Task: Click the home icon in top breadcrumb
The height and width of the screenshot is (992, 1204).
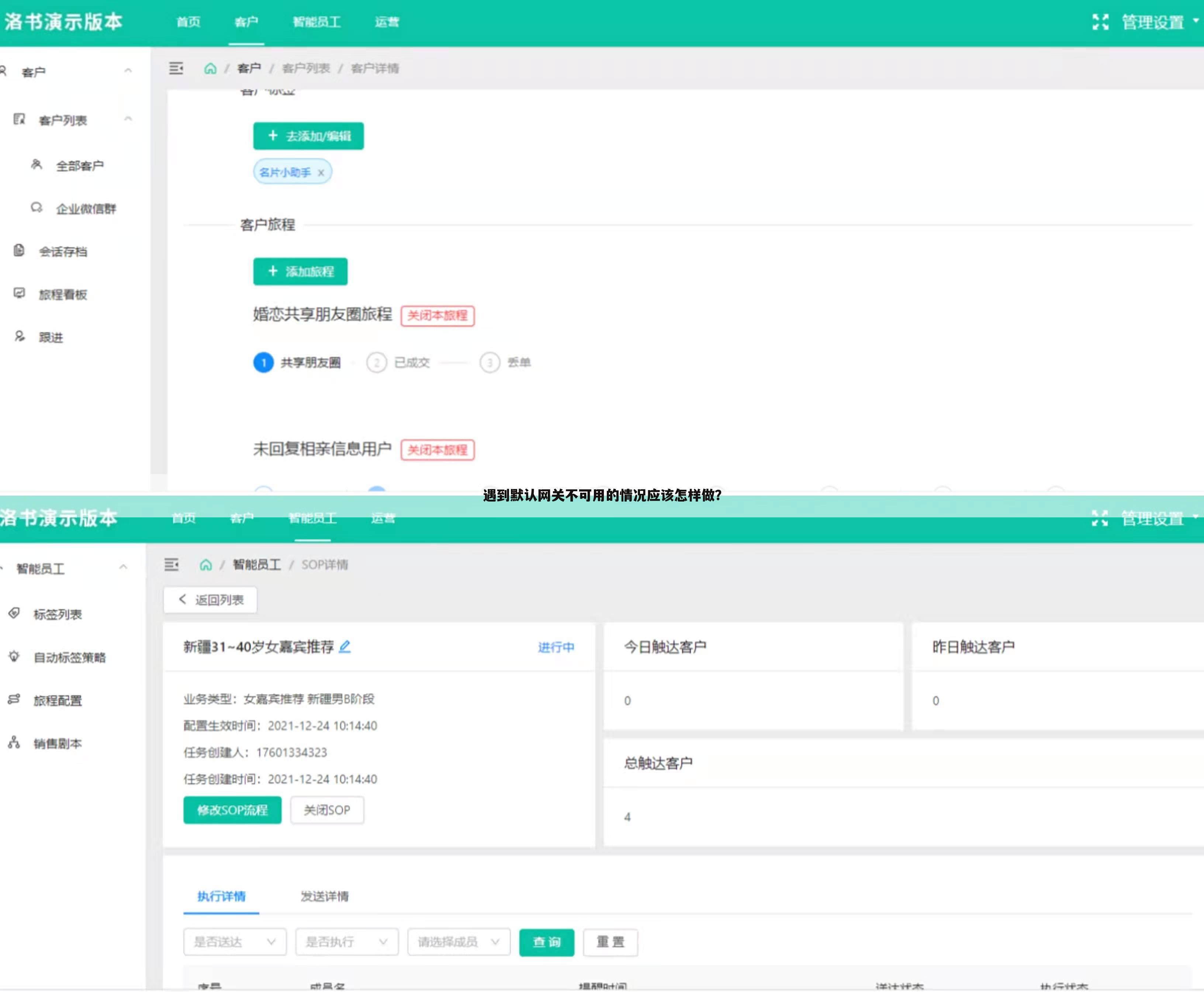Action: [210, 69]
